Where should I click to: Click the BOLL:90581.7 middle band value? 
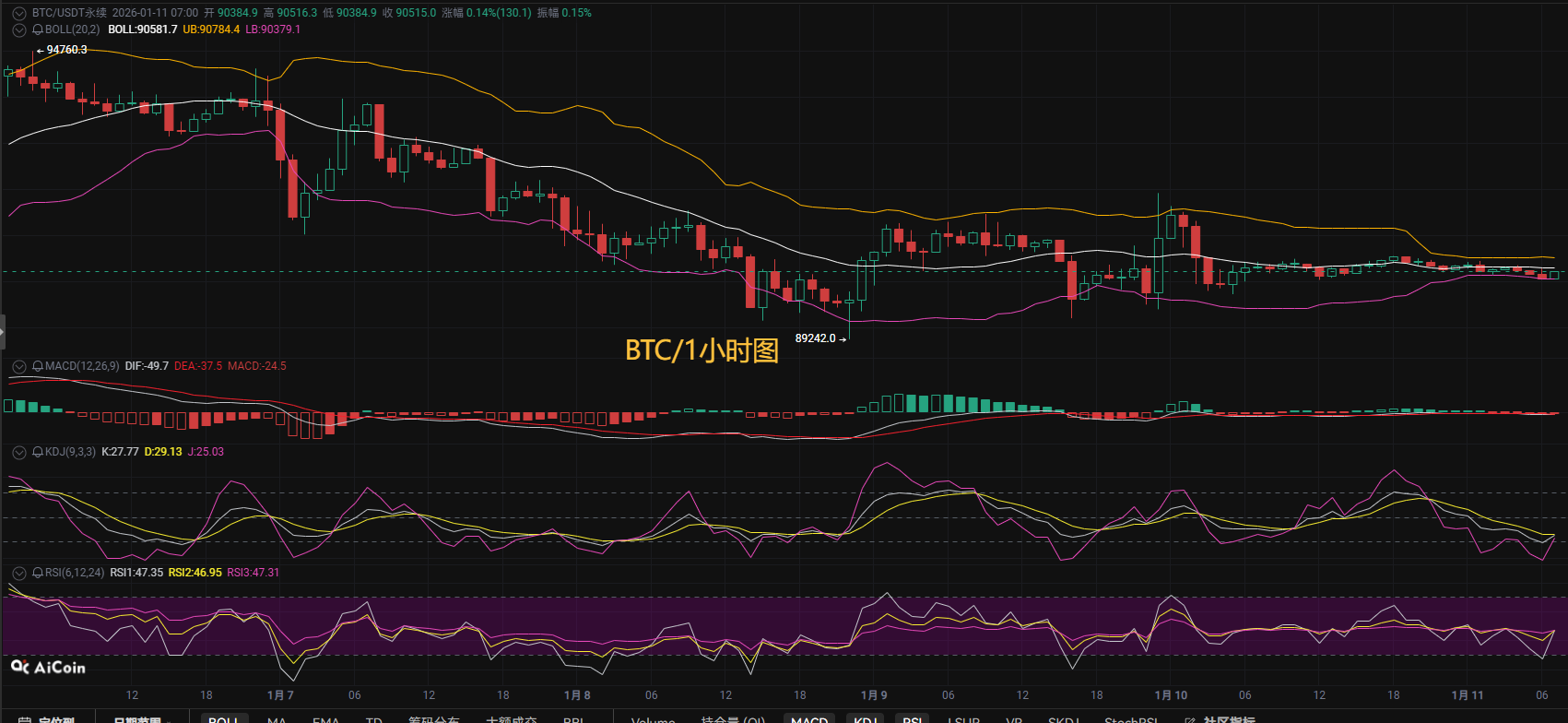pyautogui.click(x=143, y=30)
